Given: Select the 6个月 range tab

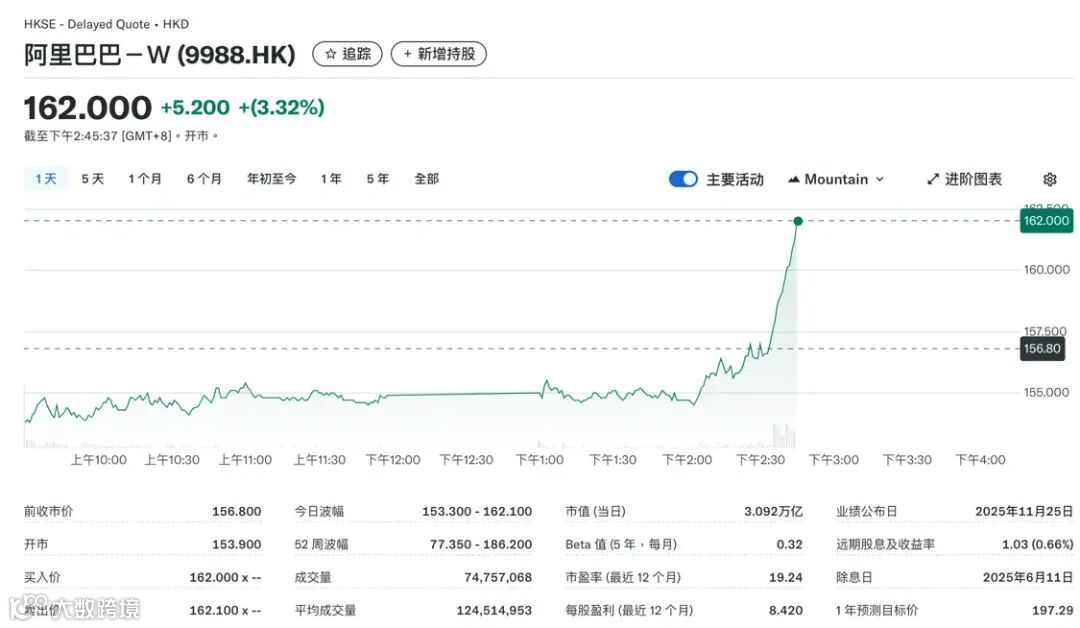Looking at the screenshot, I should [204, 179].
